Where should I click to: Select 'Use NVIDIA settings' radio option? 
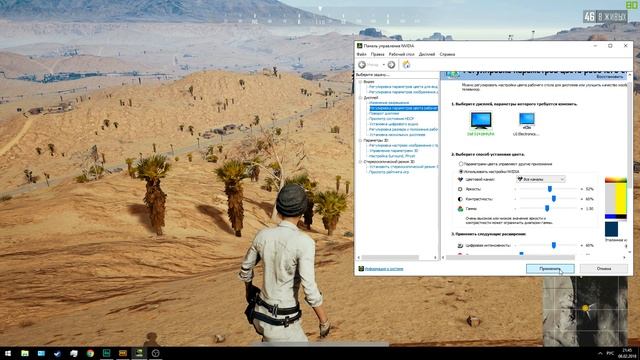tap(461, 171)
